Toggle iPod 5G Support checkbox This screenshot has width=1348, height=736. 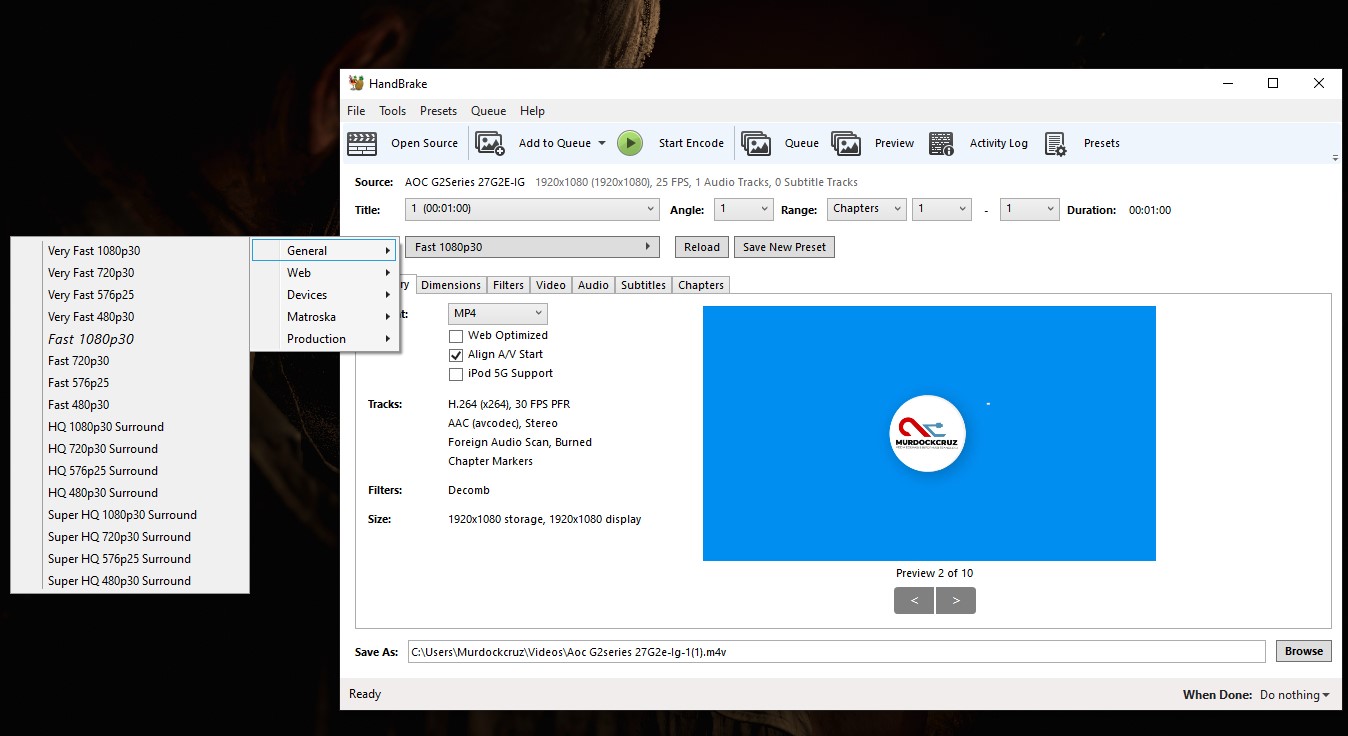(x=456, y=374)
